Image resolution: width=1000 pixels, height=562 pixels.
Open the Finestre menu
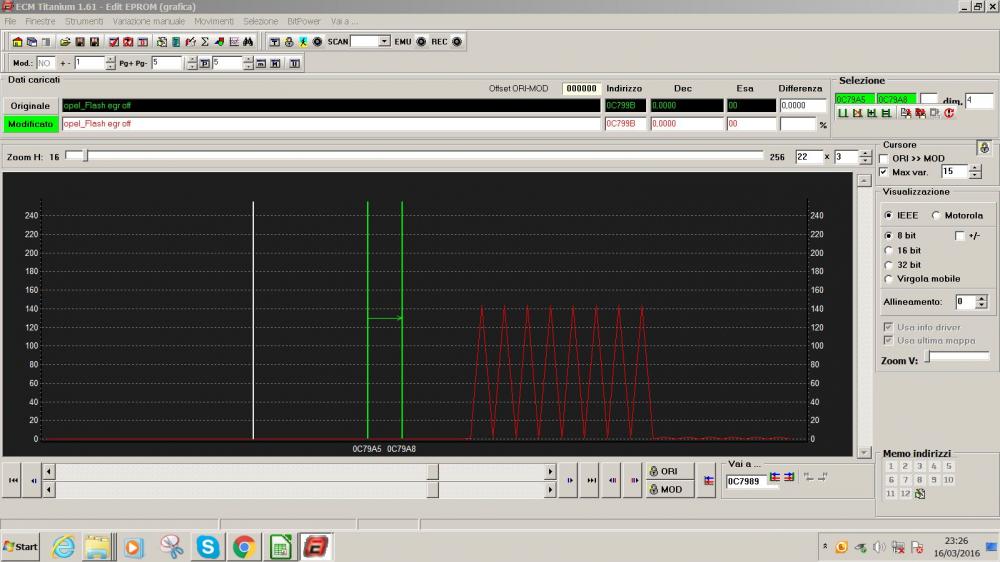[40, 21]
